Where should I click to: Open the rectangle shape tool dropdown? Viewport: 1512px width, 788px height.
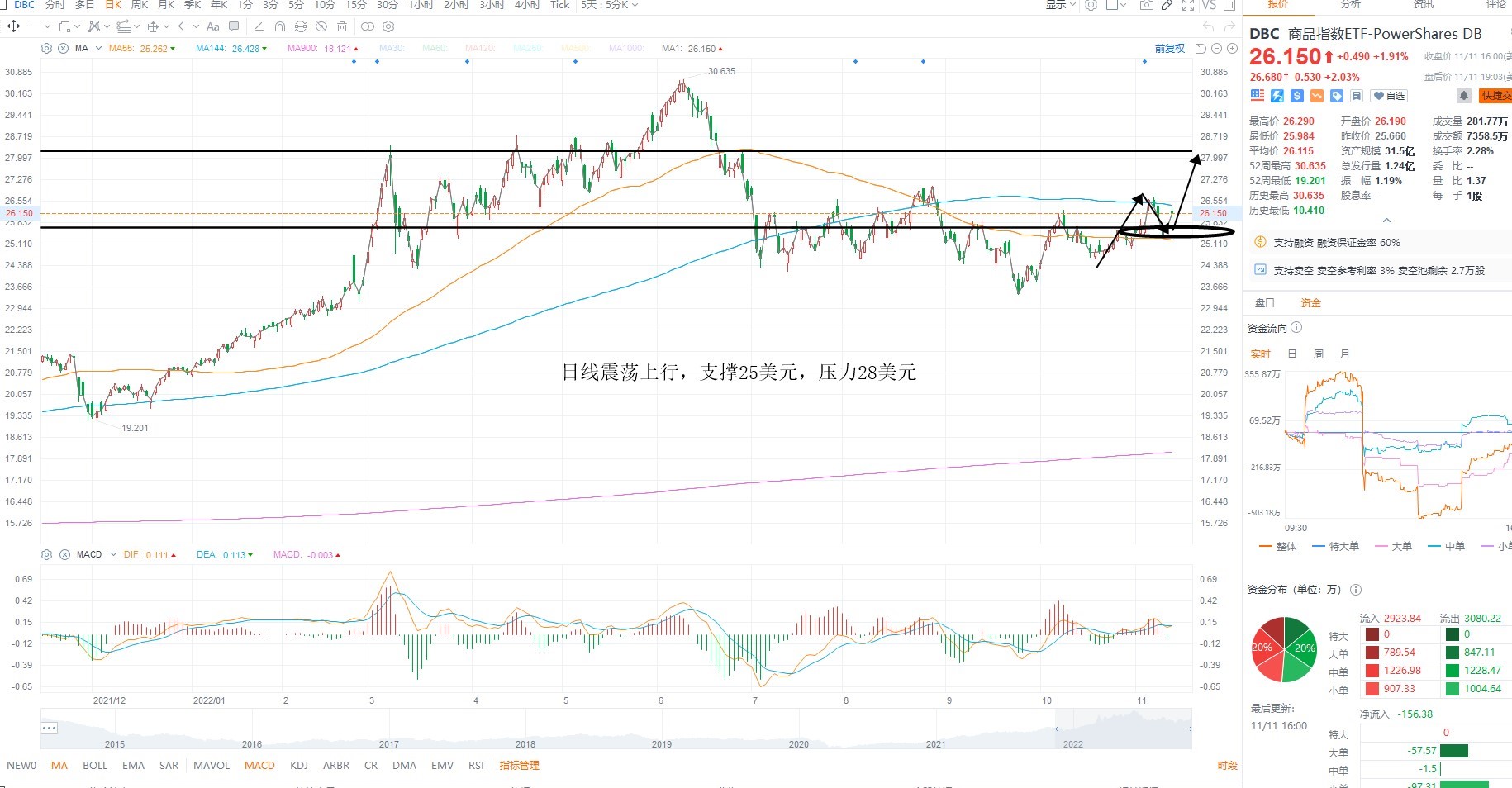pyautogui.click(x=77, y=26)
